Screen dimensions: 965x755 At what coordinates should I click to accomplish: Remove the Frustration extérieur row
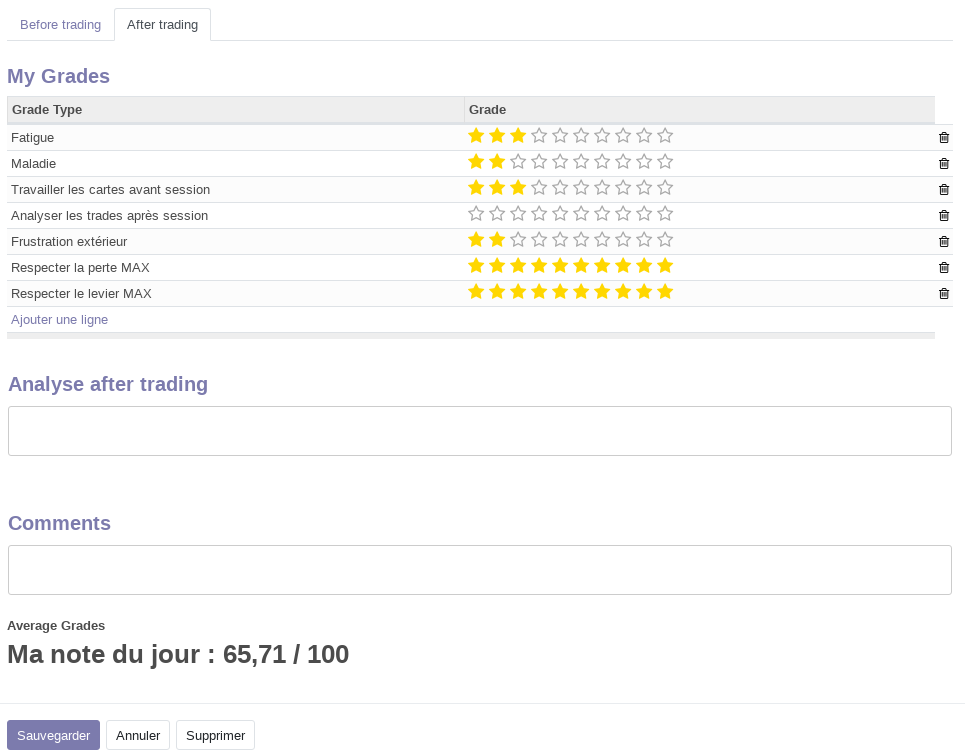tap(943, 242)
